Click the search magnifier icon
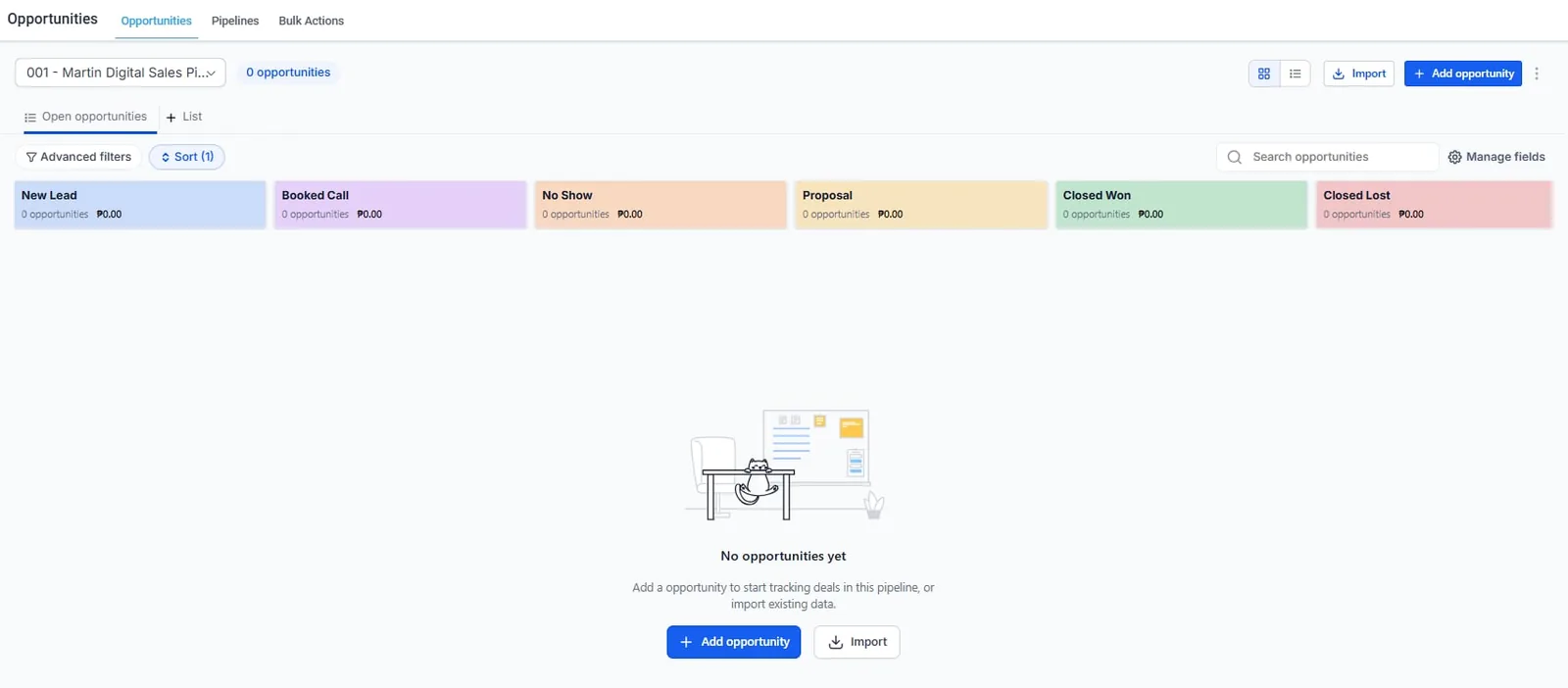 [x=1234, y=157]
